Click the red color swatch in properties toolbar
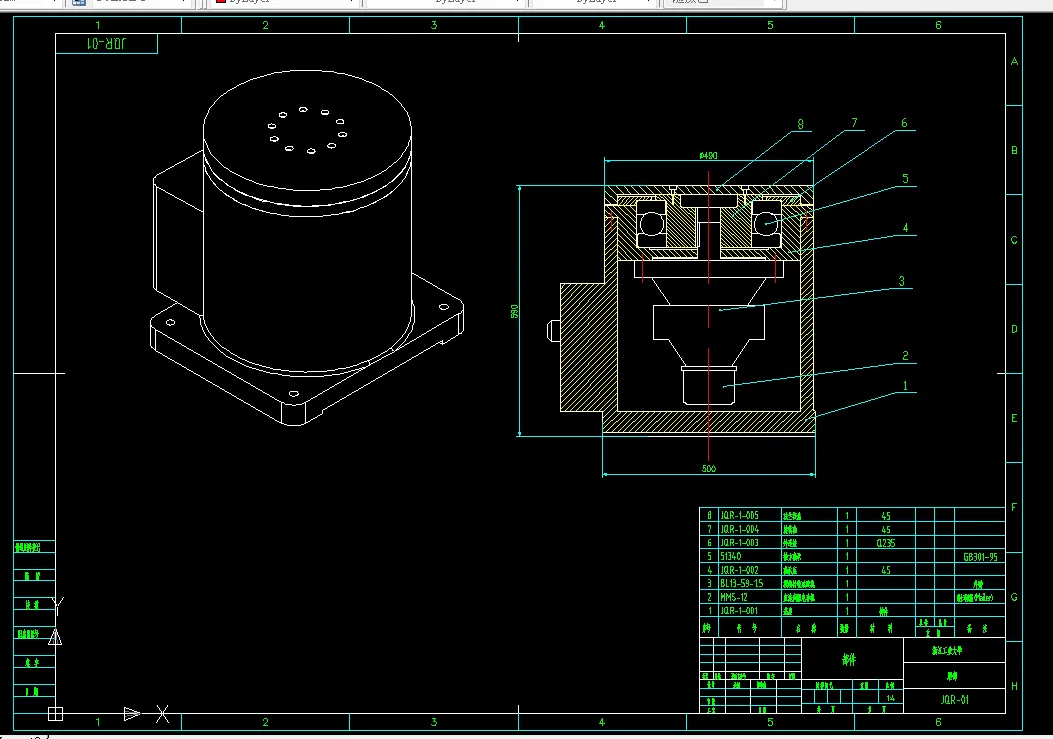This screenshot has width=1053, height=739. coord(220,1)
